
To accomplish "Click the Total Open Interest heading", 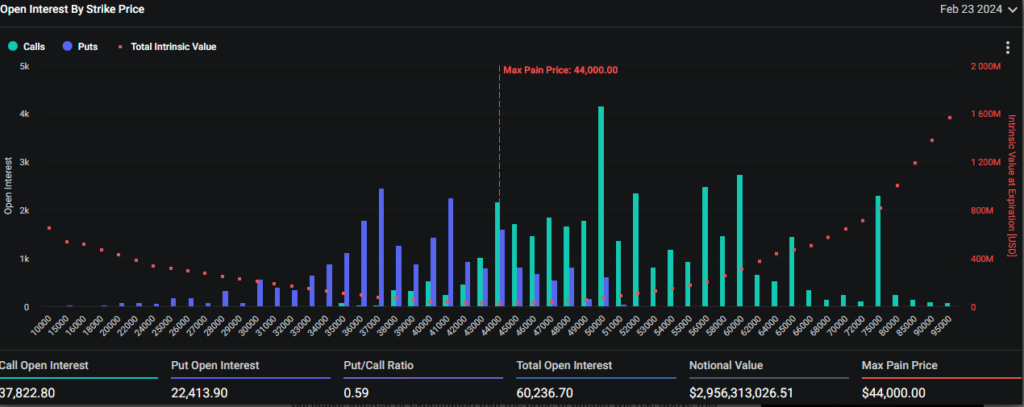I will 564,365.
